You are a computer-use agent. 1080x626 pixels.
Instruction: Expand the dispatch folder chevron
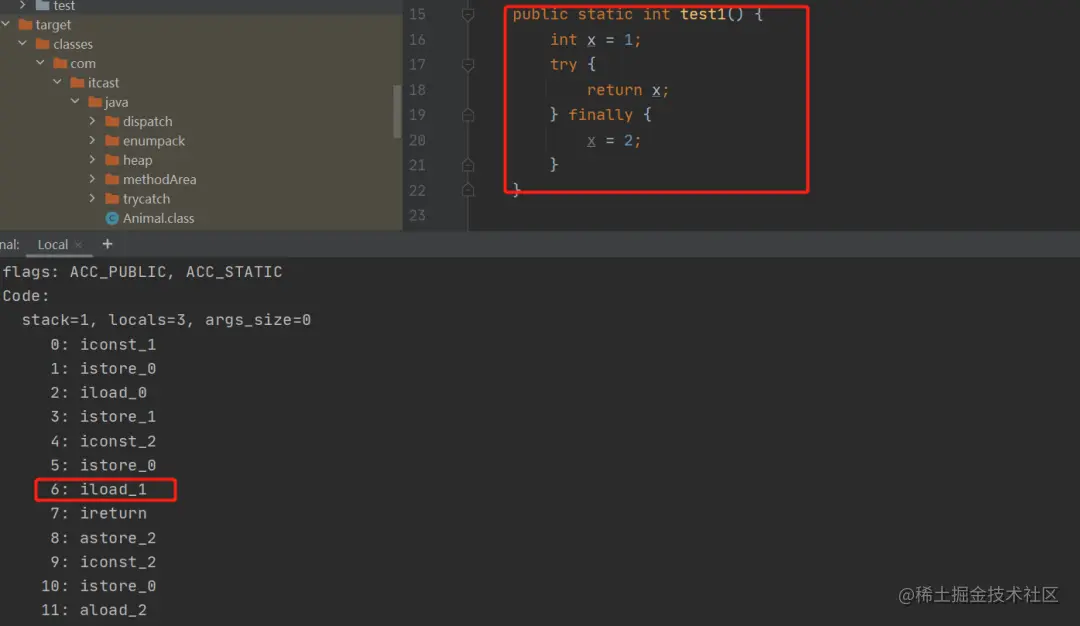[x=92, y=121]
